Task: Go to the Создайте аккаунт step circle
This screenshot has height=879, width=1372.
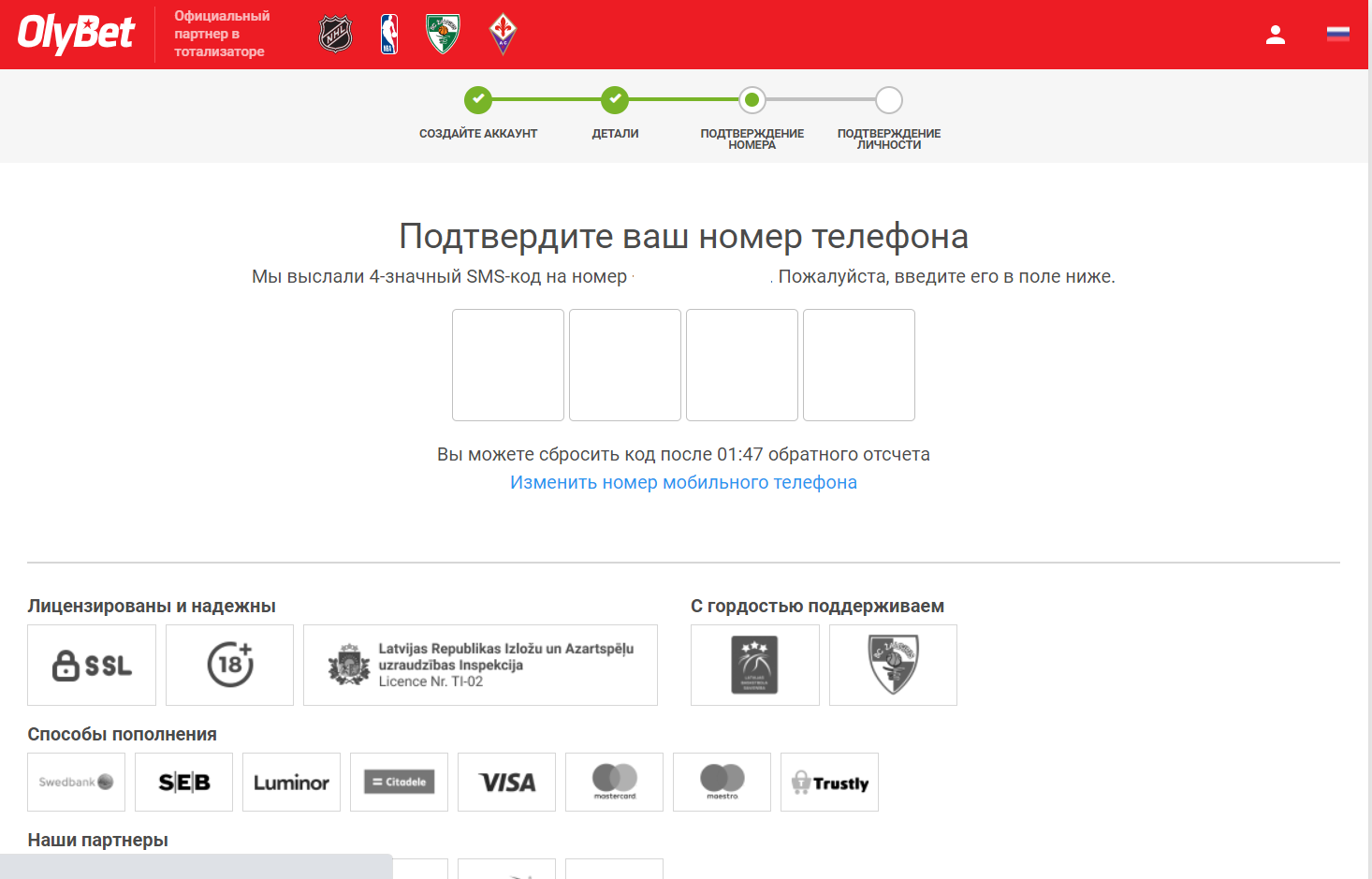Action: click(478, 99)
